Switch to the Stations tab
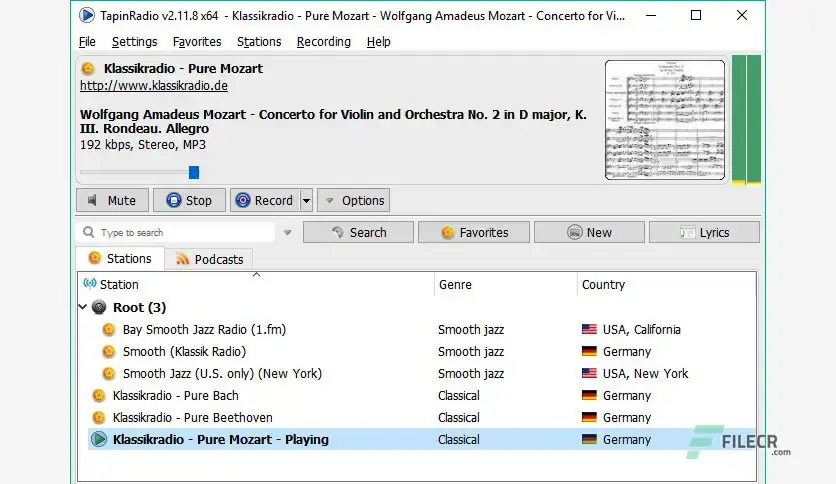This screenshot has width=836, height=484. pyautogui.click(x=120, y=259)
